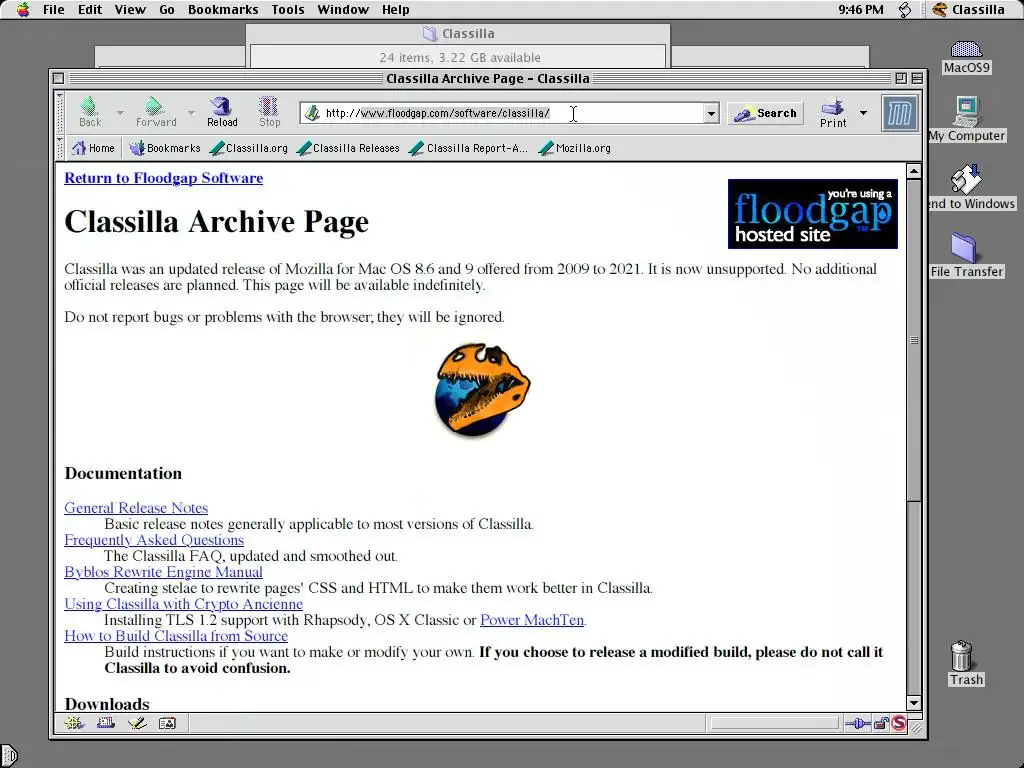Open the Edit menu

point(89,9)
